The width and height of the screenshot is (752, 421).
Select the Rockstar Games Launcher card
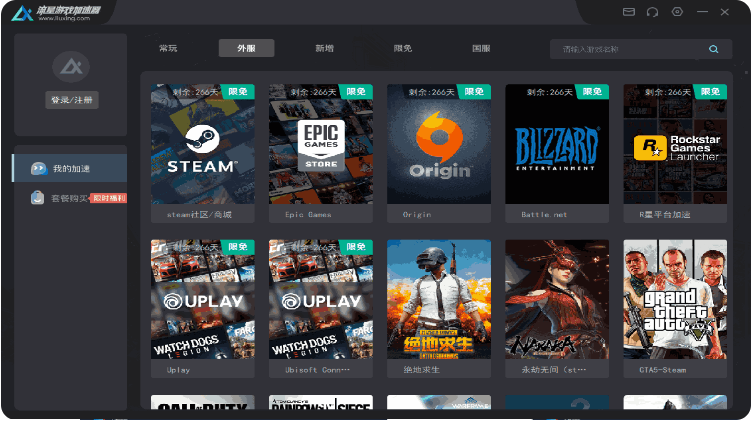tap(675, 153)
